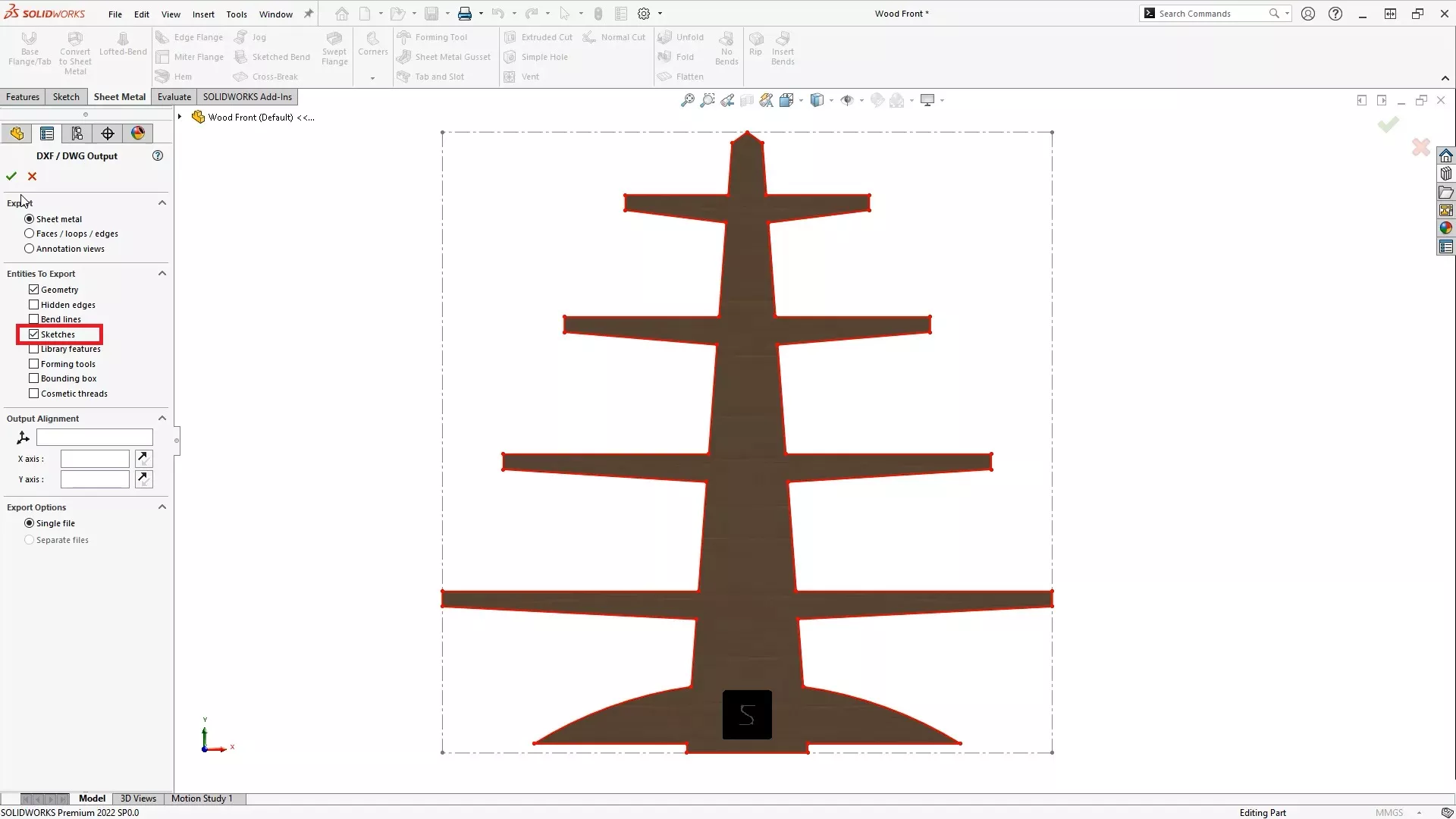
Task: Activate the Section View tool
Action: 748,100
